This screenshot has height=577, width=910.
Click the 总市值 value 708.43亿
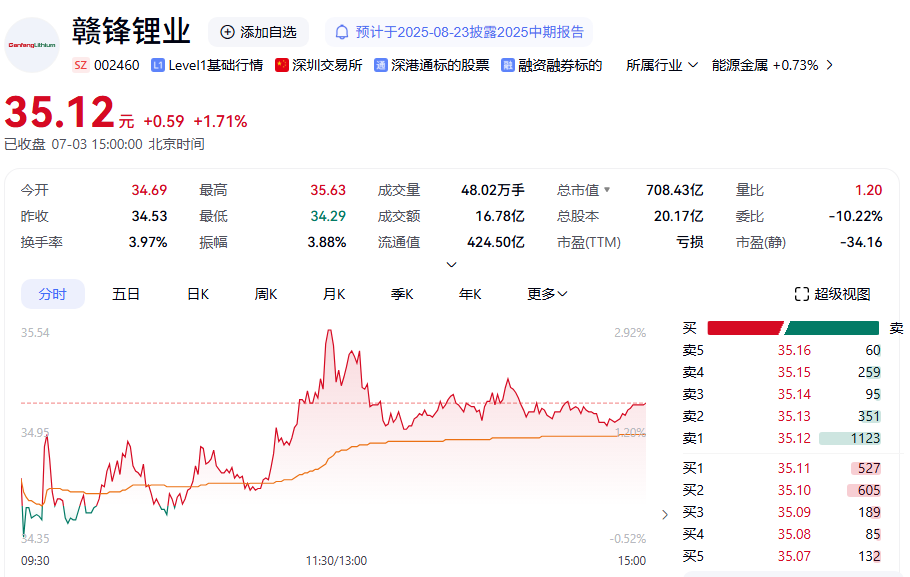click(674, 190)
